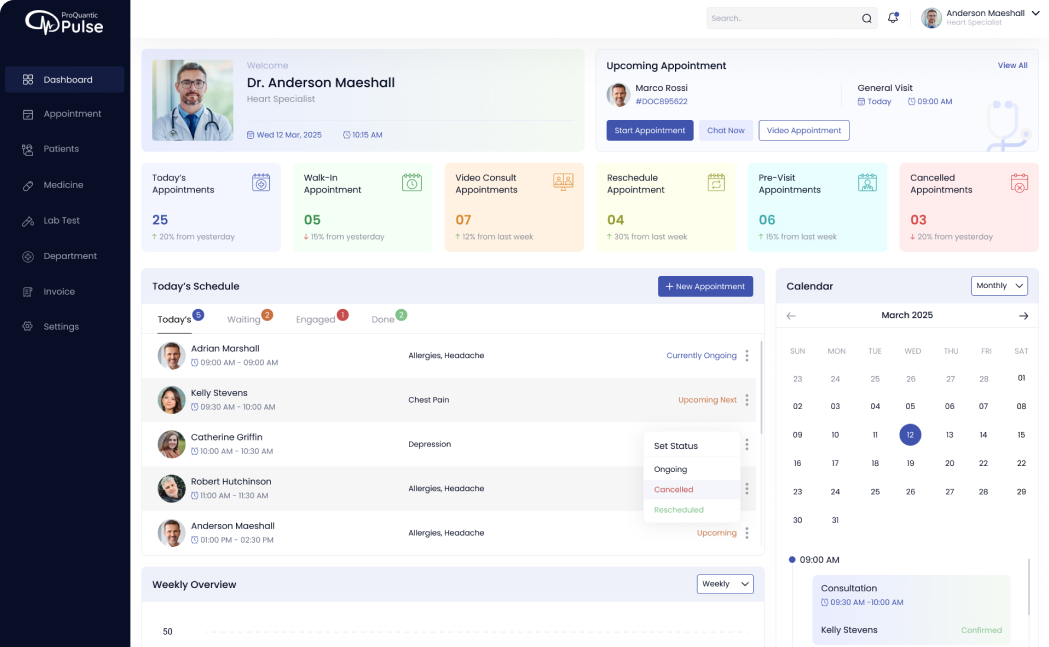Go to the Invoice page in sidebar
The height and width of the screenshot is (647, 1049).
(59, 292)
